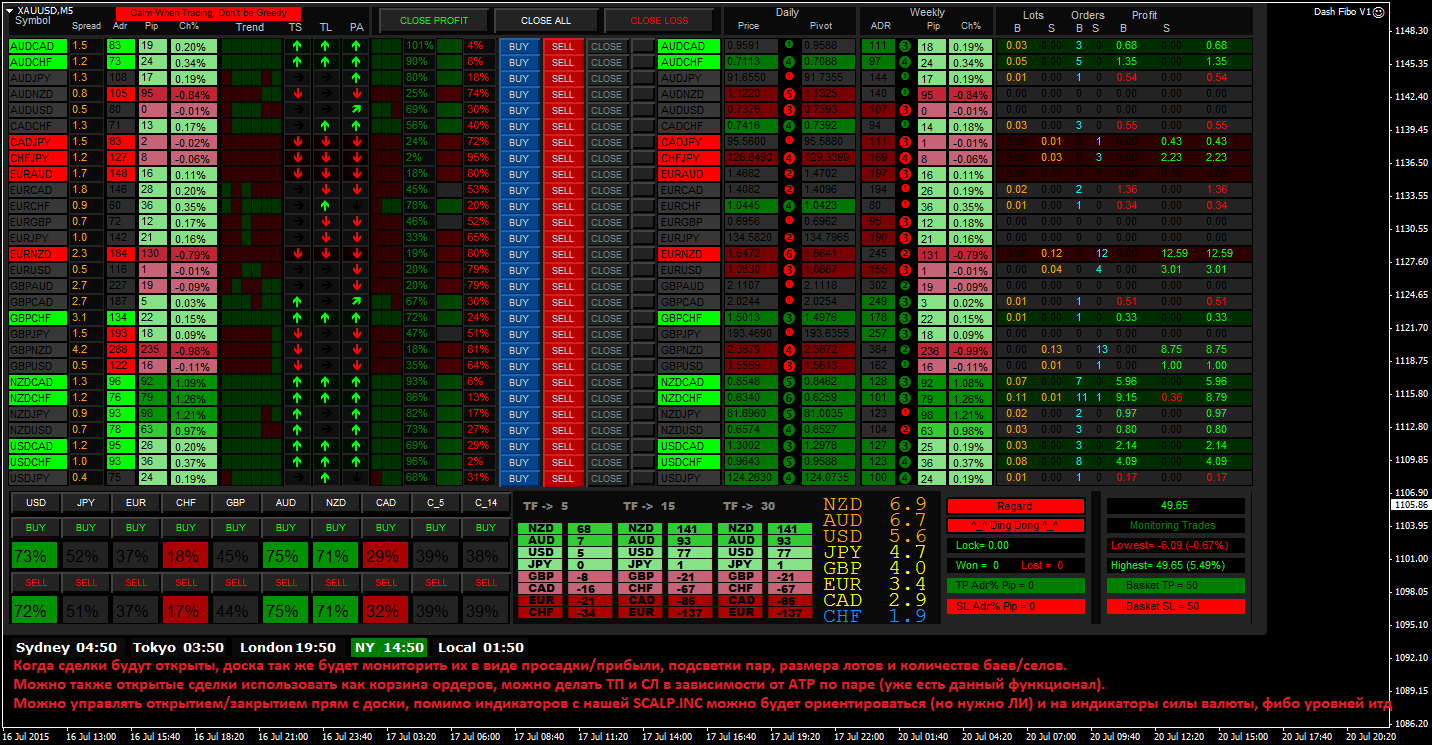Click the 'Calm When Trading' red banner

208,13
